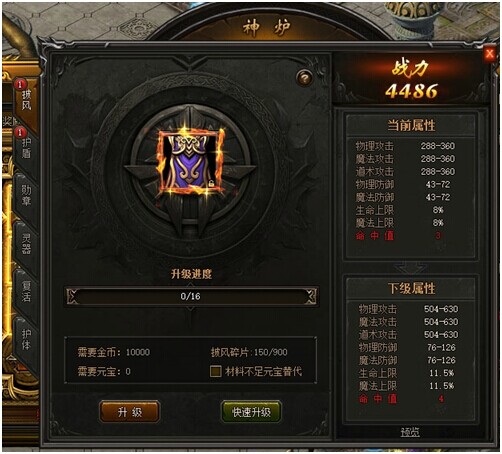
Task: Open the 勋章 tab
Action: (26, 196)
